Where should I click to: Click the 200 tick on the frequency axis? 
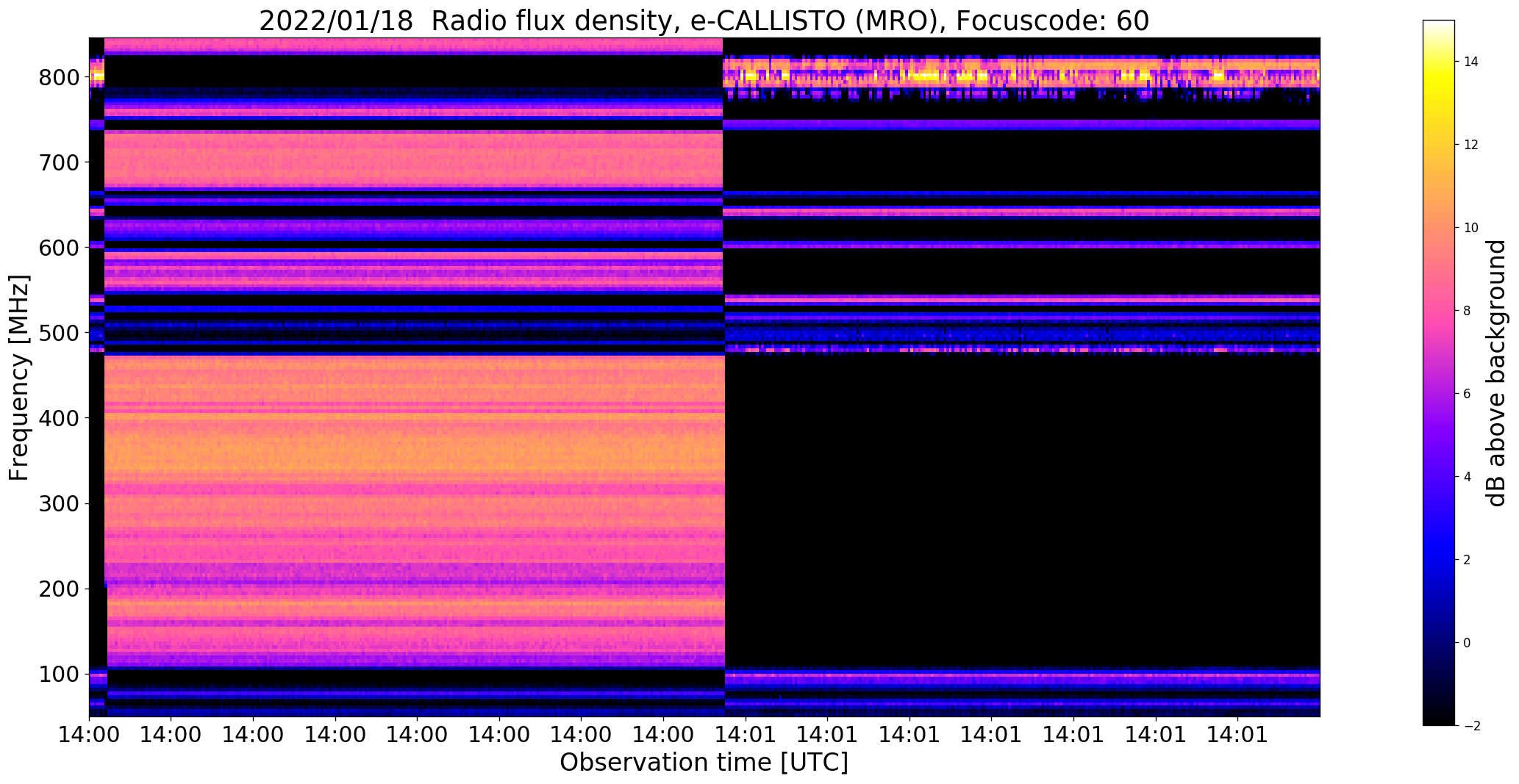coord(59,589)
